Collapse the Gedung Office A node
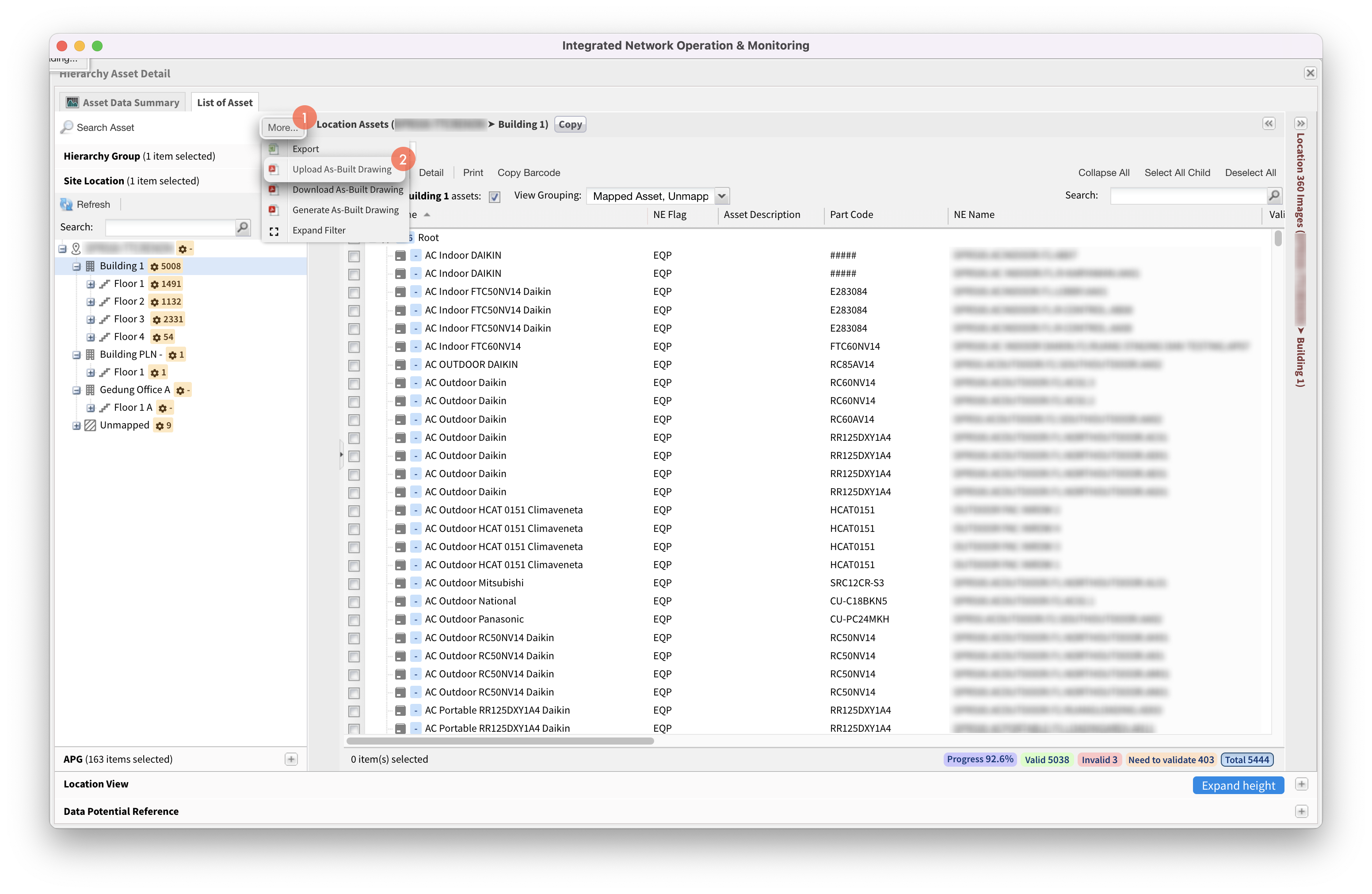 point(76,390)
